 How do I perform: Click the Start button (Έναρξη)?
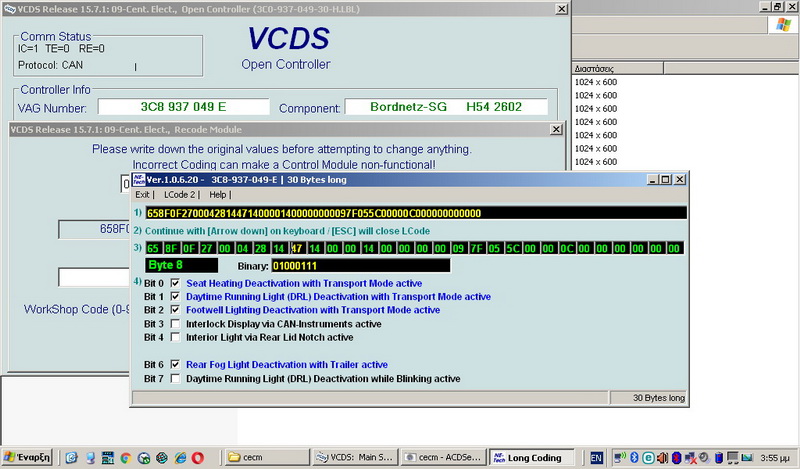point(27,457)
